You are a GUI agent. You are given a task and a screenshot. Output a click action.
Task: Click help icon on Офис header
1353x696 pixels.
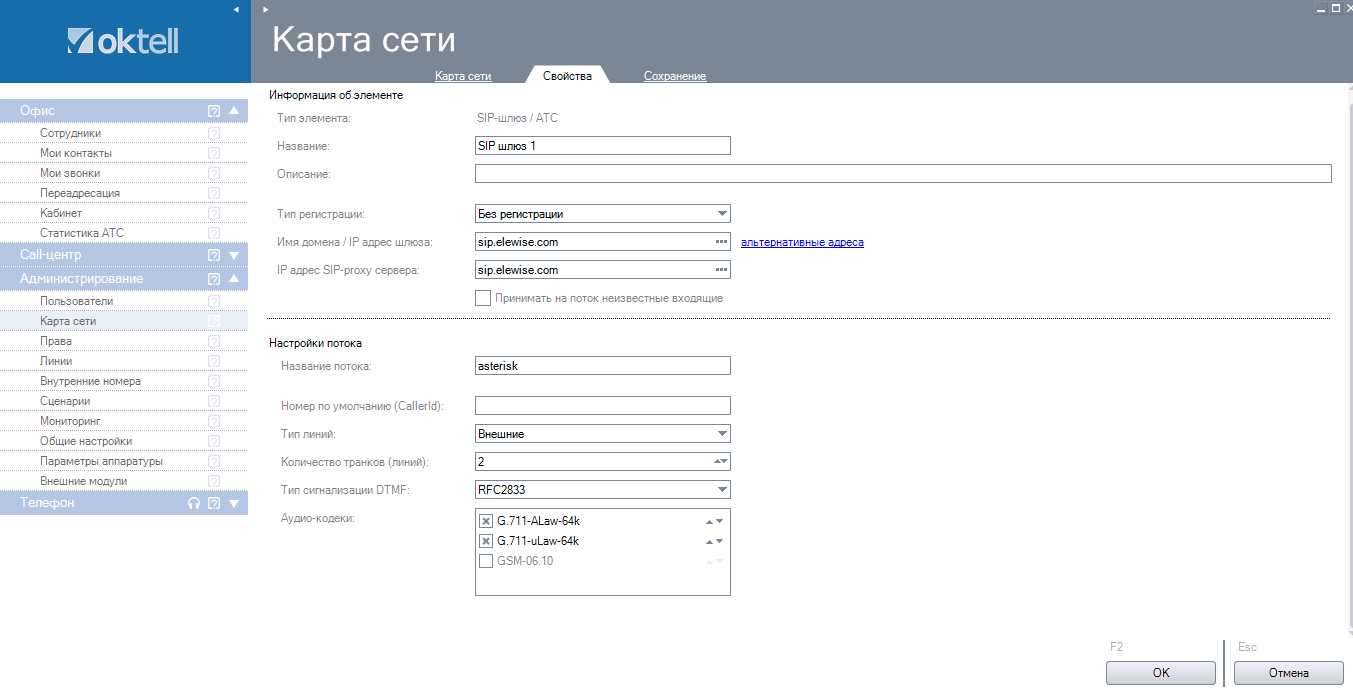point(213,111)
